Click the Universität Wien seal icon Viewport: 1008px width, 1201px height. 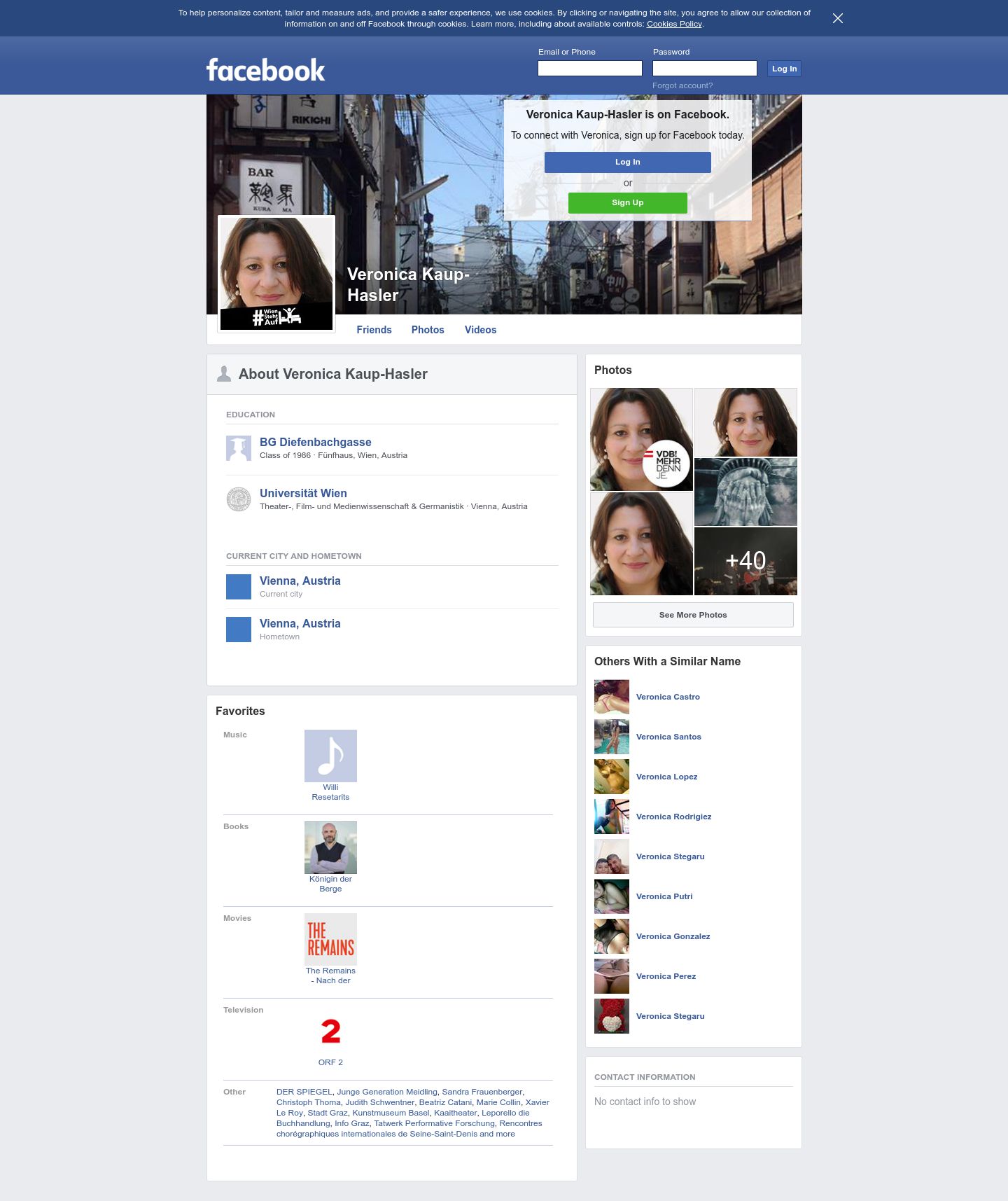(239, 499)
